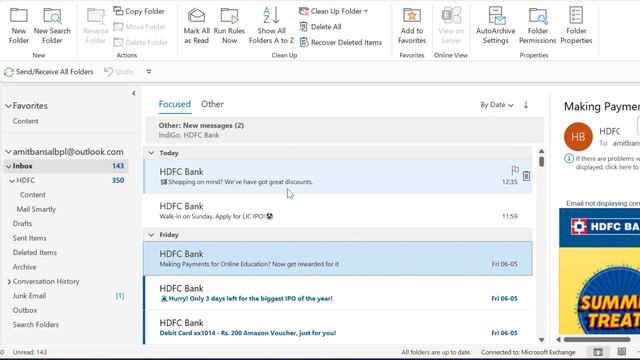Flag the Shopping on mind email
The width and height of the screenshot is (640, 360).
click(x=515, y=170)
